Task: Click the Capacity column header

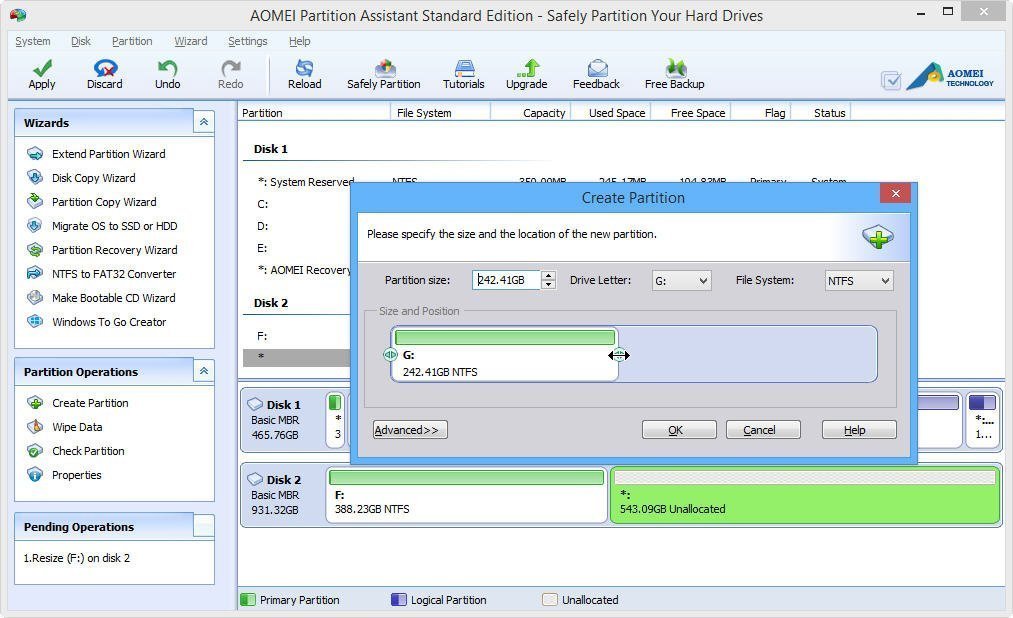Action: tap(544, 113)
